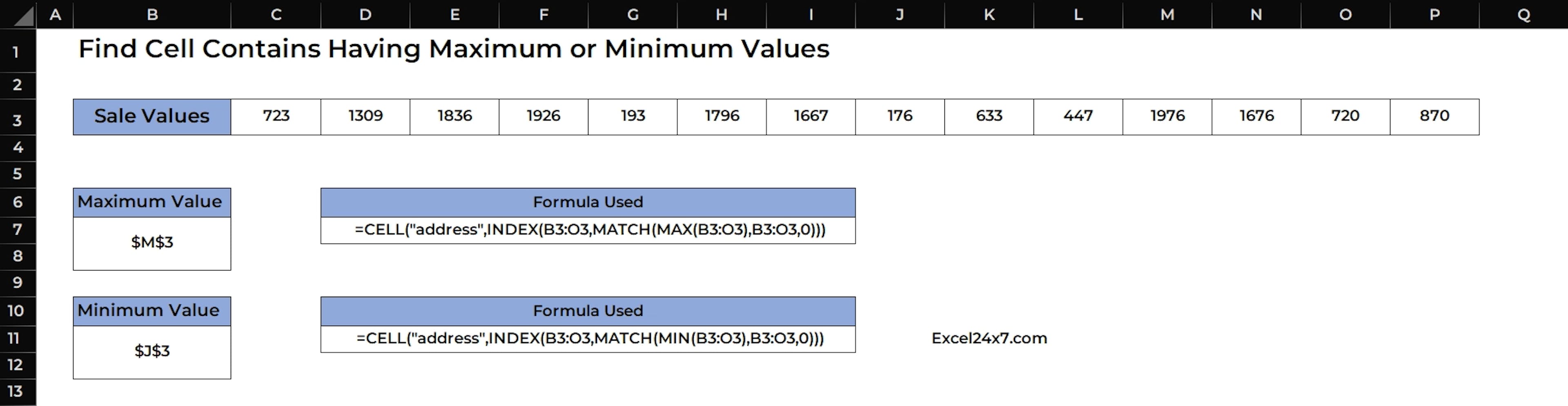Select column P header

(x=1435, y=15)
